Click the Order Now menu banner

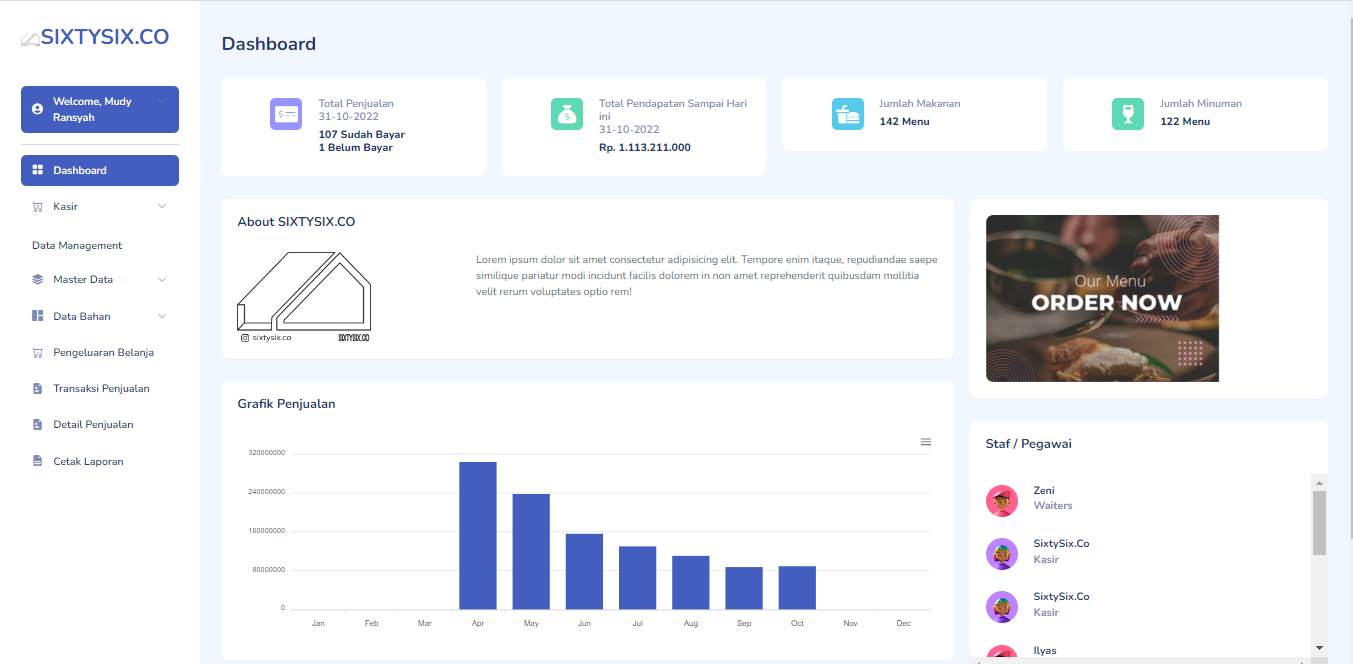(x=1102, y=298)
